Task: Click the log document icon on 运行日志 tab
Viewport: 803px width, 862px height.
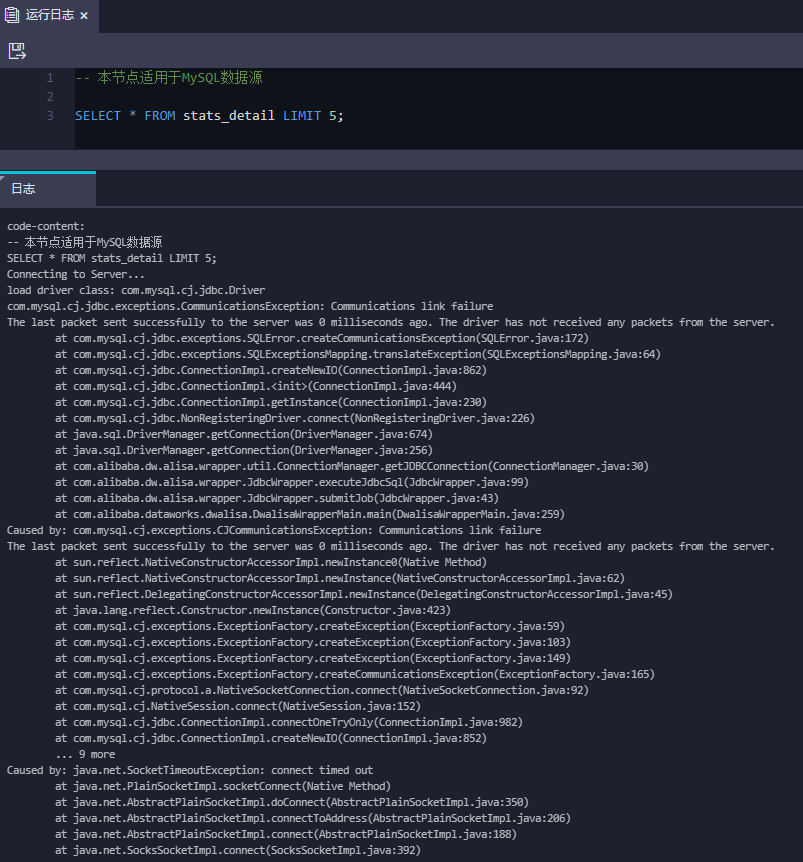Action: coord(12,15)
